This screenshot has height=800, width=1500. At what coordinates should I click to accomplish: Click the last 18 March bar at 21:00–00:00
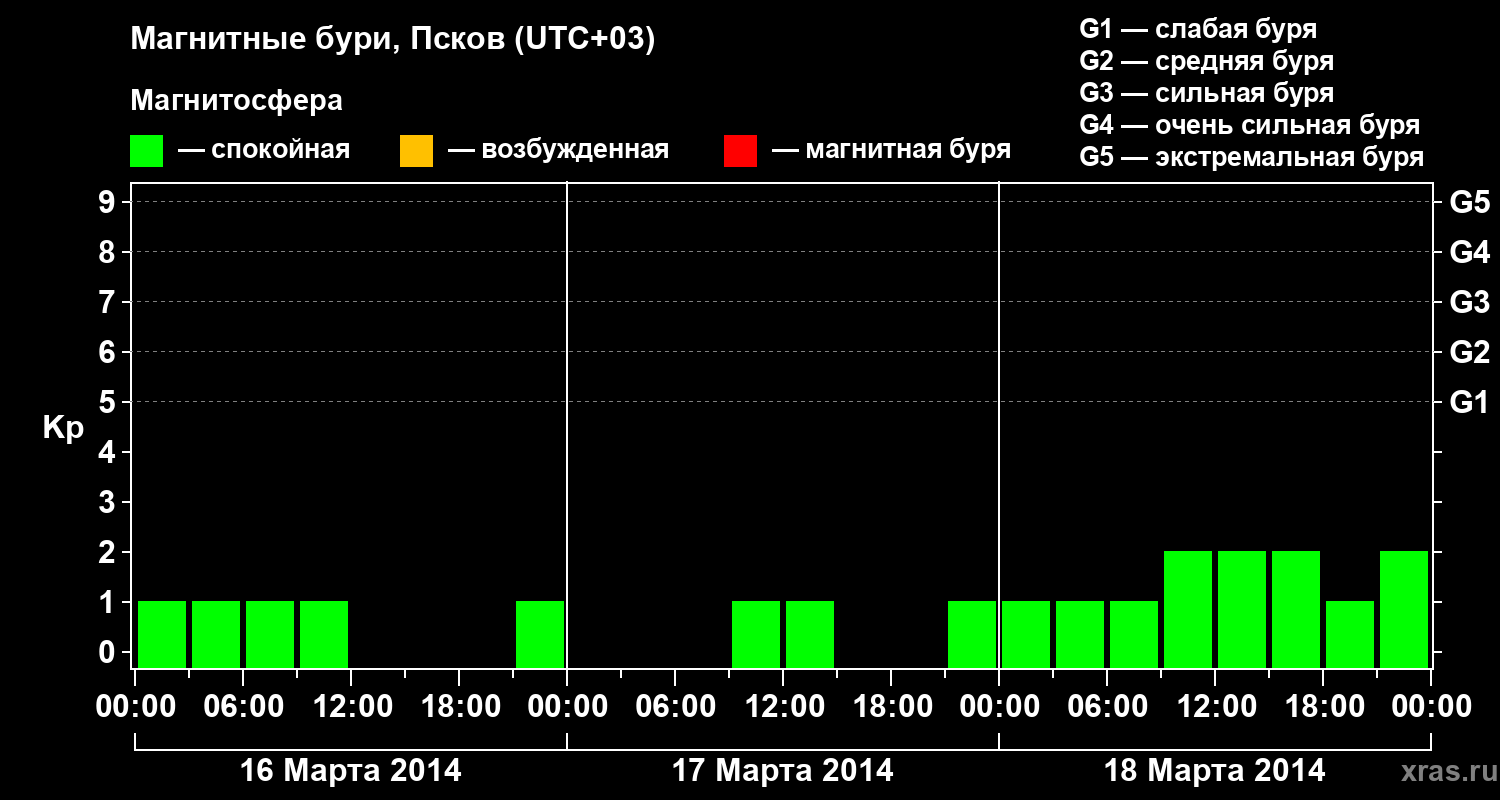click(1404, 609)
